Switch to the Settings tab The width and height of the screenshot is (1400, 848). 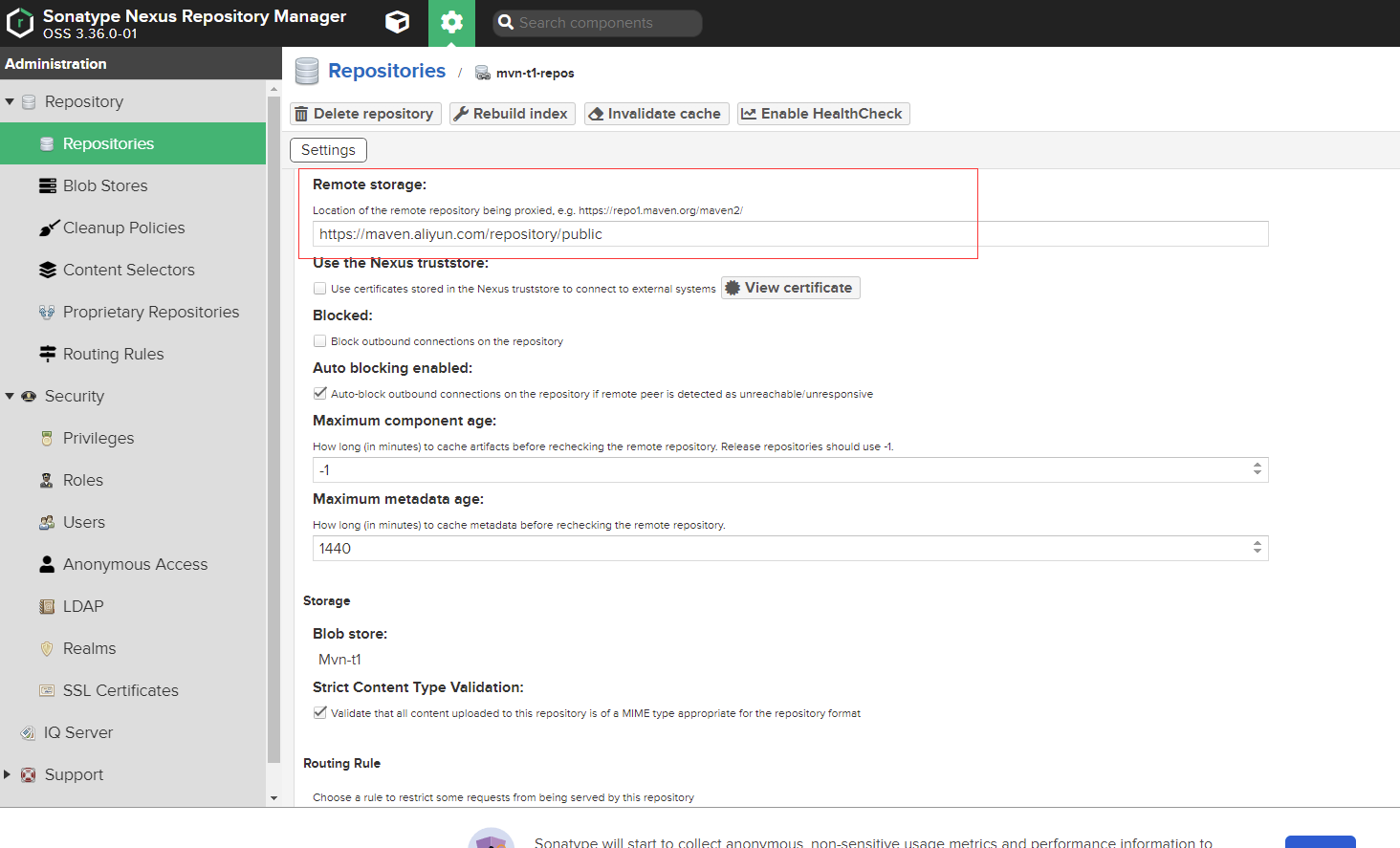(x=328, y=150)
